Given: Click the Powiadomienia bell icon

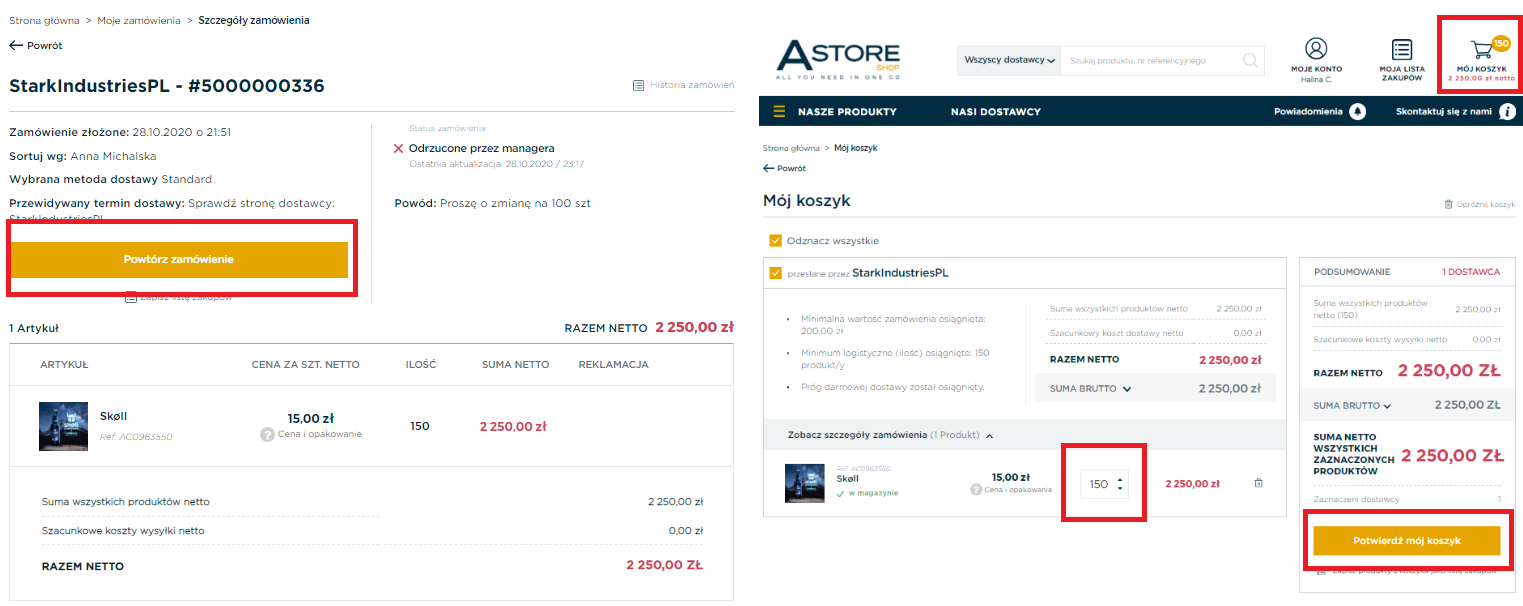Looking at the screenshot, I should click(x=1357, y=111).
